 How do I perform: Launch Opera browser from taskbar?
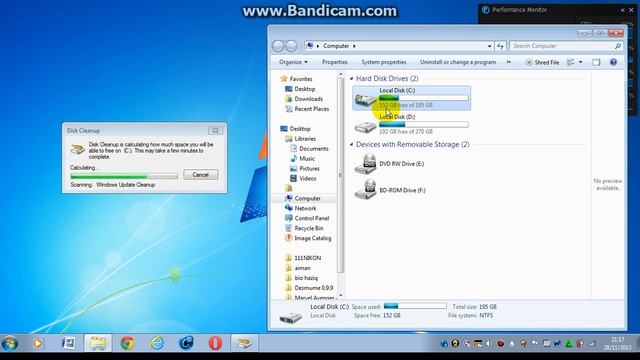click(215, 343)
